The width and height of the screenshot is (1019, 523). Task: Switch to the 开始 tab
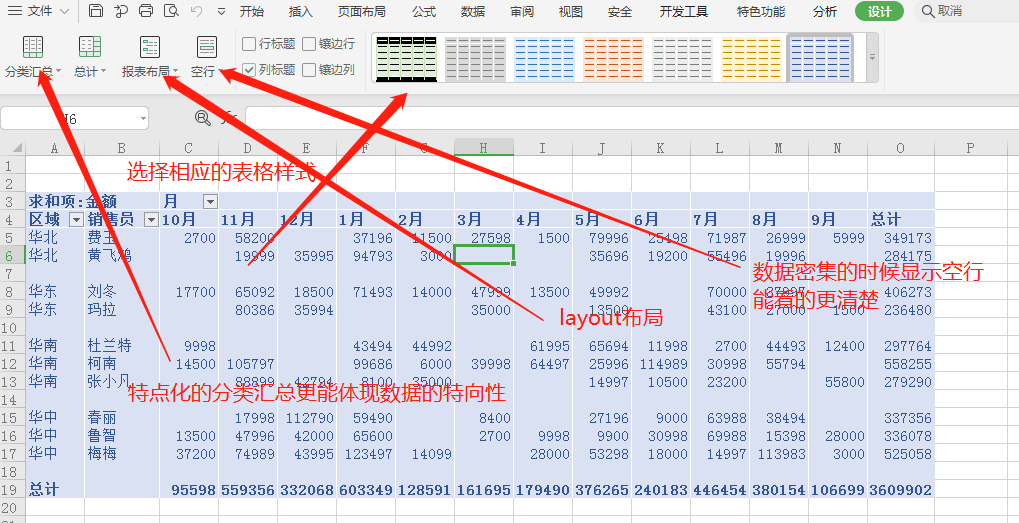[252, 12]
